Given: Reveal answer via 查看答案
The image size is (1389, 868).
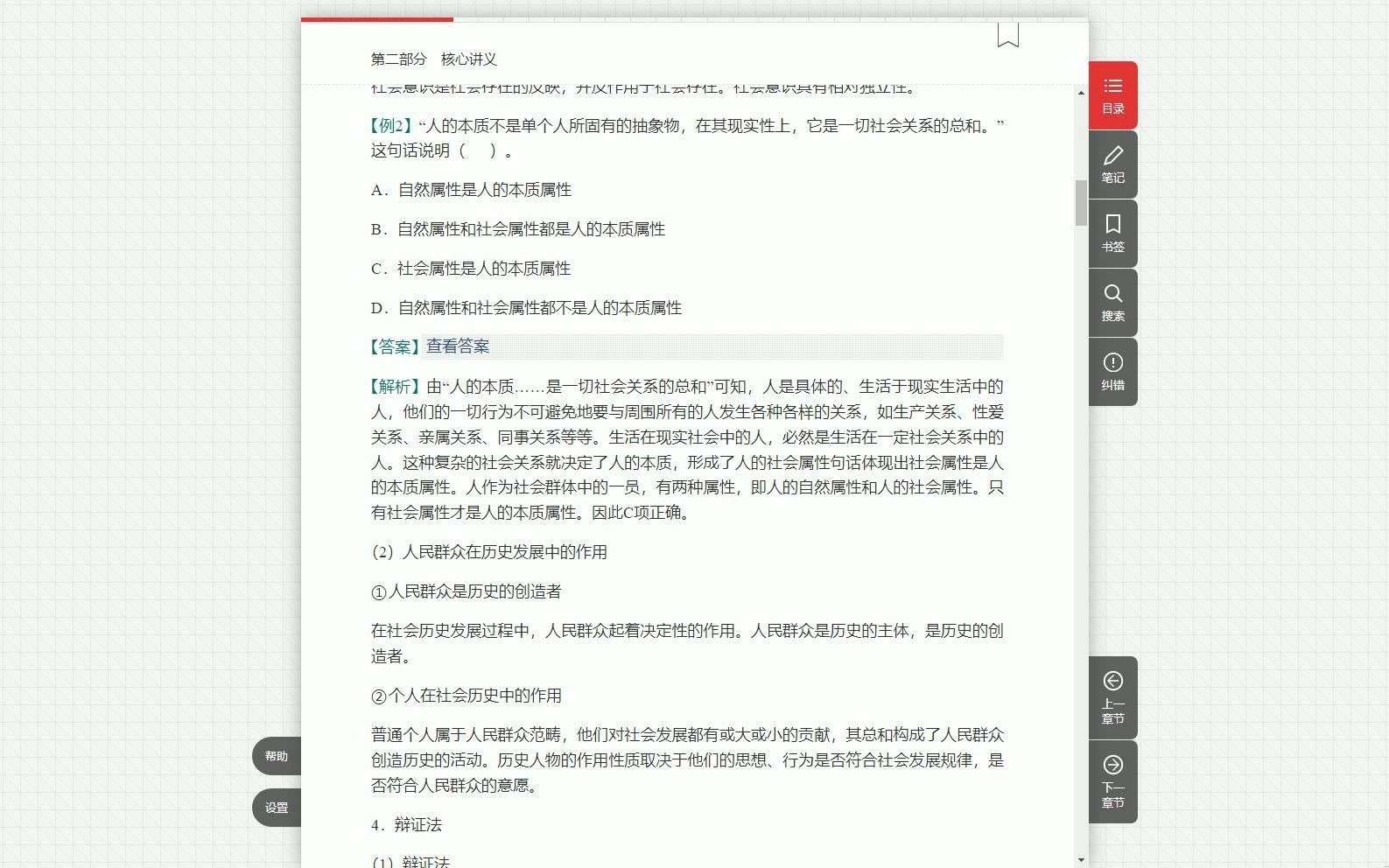Looking at the screenshot, I should pos(458,346).
